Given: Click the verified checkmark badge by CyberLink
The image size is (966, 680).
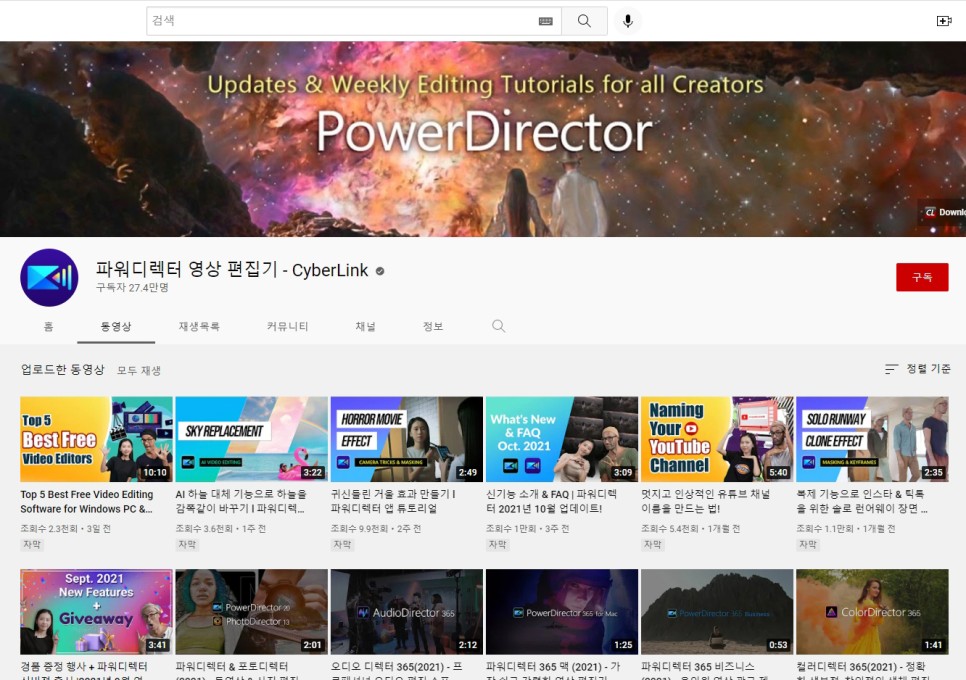Looking at the screenshot, I should 380,271.
